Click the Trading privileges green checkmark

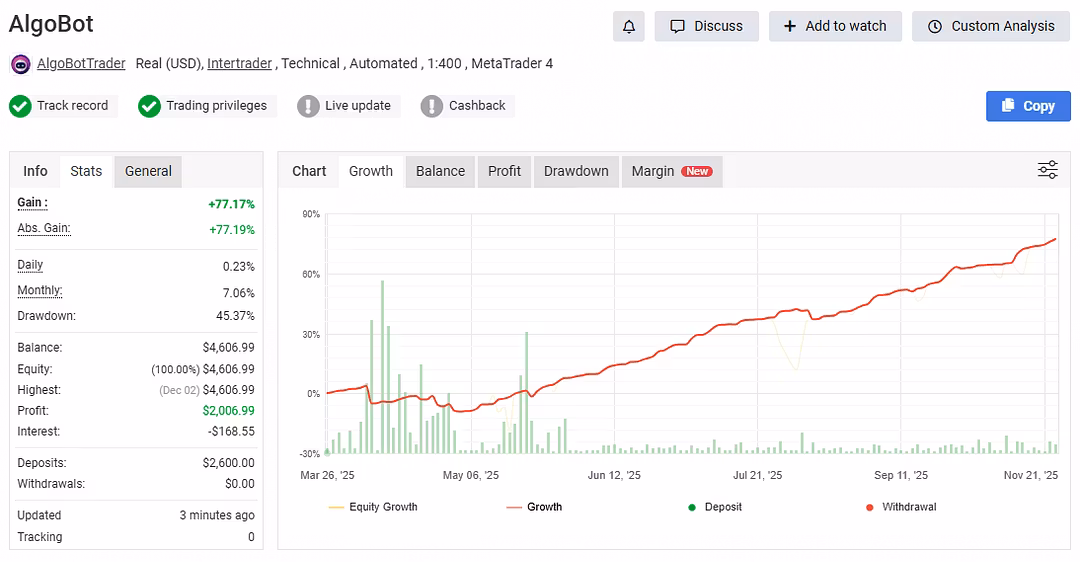150,106
